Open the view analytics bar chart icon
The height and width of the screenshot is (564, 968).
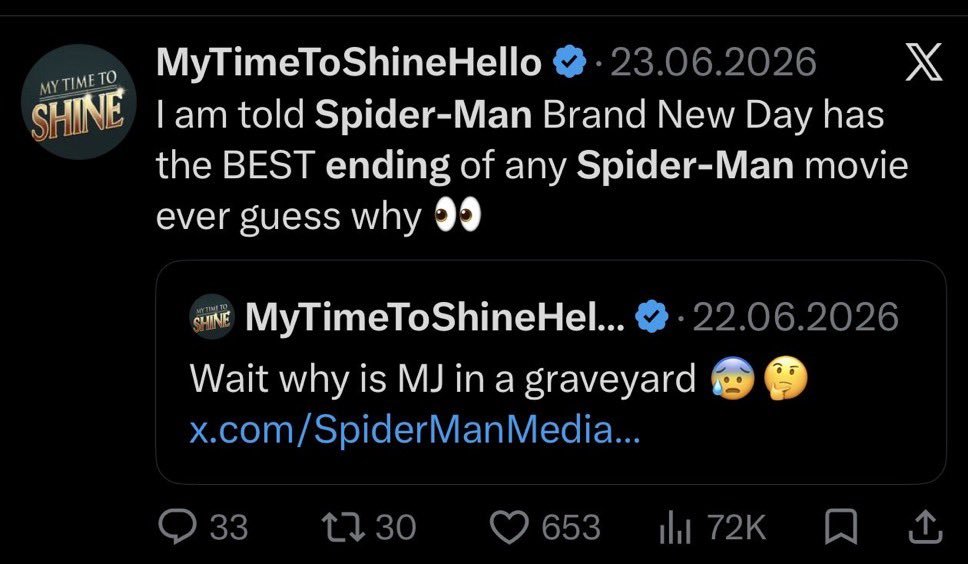(675, 528)
